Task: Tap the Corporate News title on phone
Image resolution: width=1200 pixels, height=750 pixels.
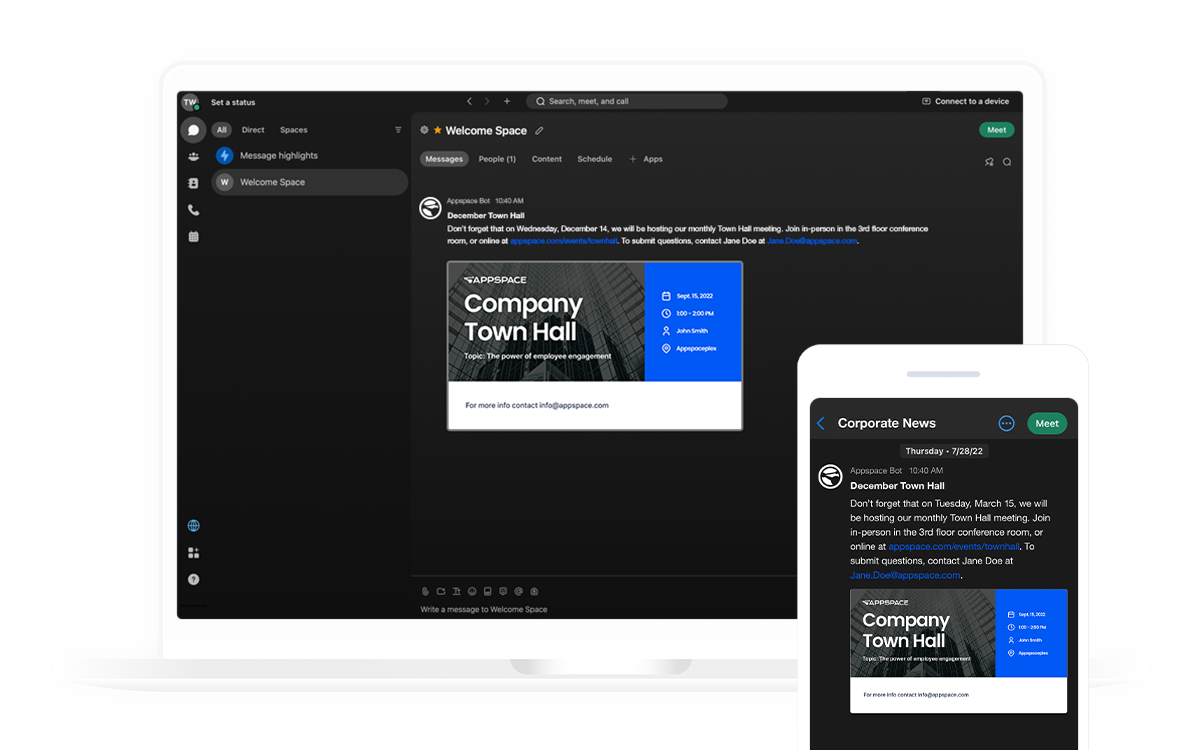Action: click(x=887, y=423)
